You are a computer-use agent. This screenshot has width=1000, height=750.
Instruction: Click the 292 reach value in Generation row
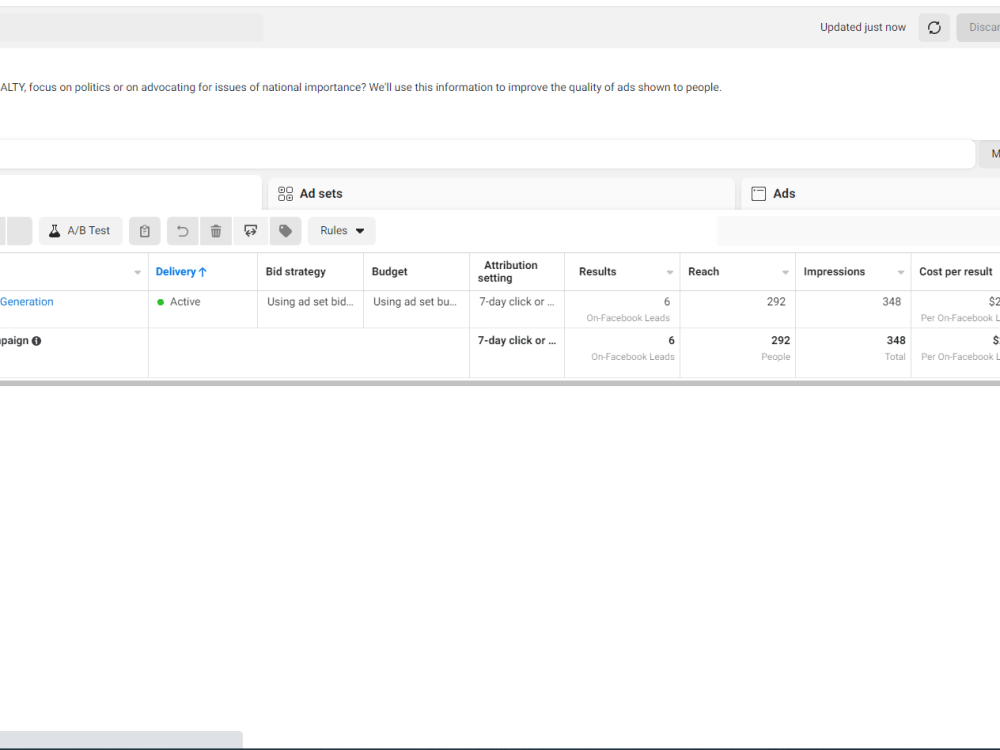pos(776,302)
